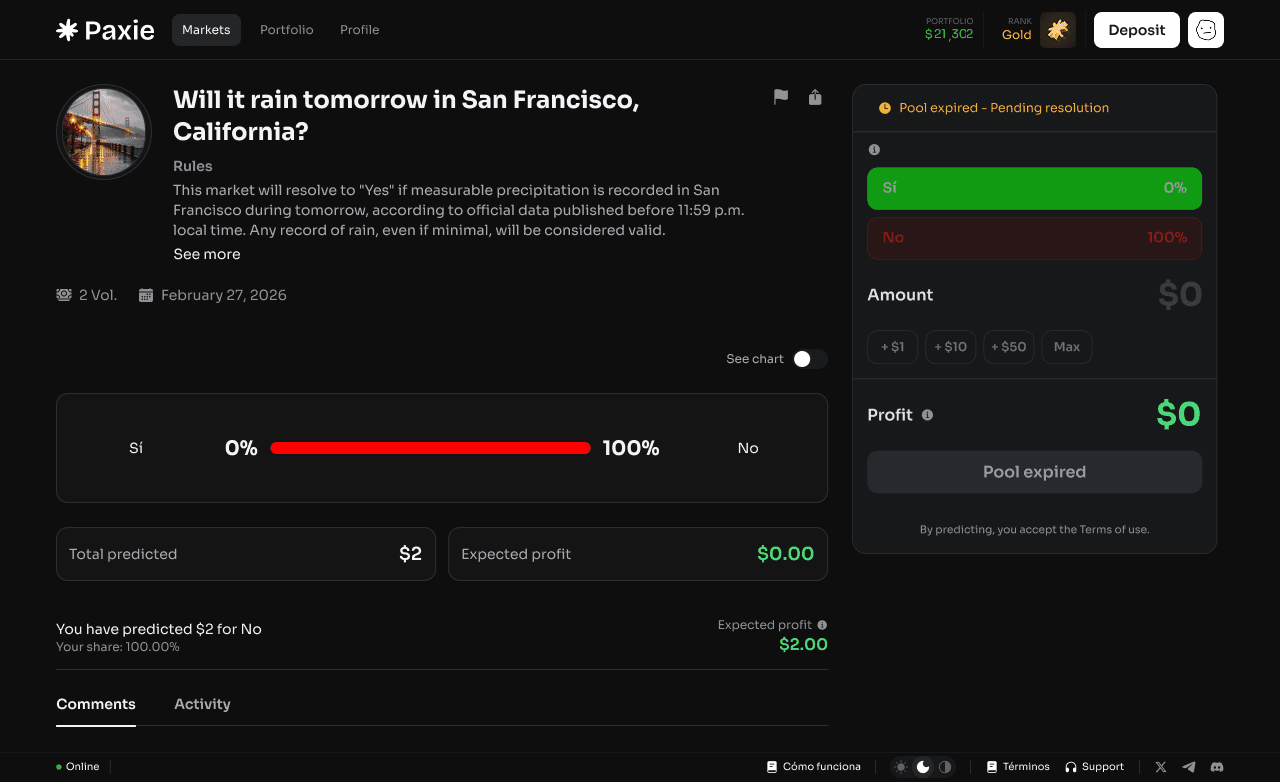Click the portfolio balance $21,302
This screenshot has height=782, width=1280.
(949, 34)
